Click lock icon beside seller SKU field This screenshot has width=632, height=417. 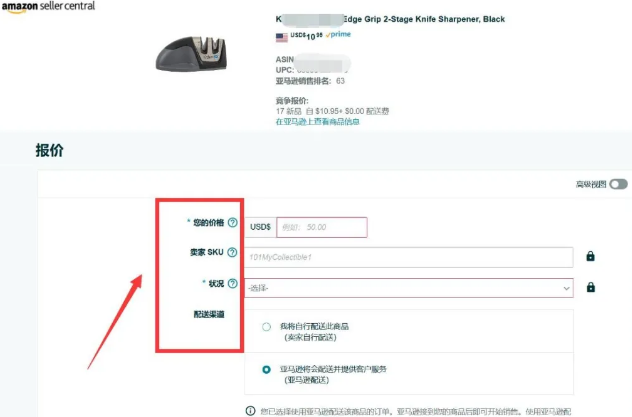pos(590,256)
